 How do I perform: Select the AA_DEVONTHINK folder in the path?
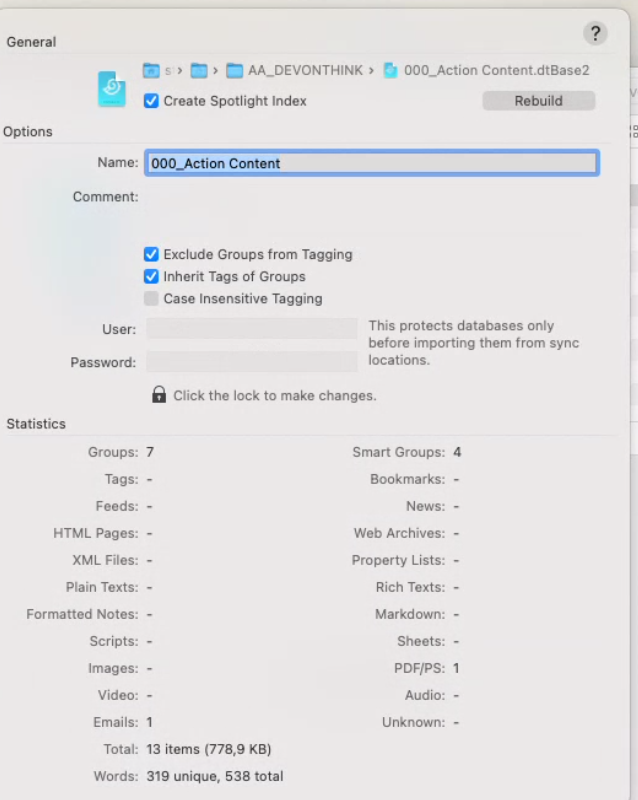click(295, 70)
